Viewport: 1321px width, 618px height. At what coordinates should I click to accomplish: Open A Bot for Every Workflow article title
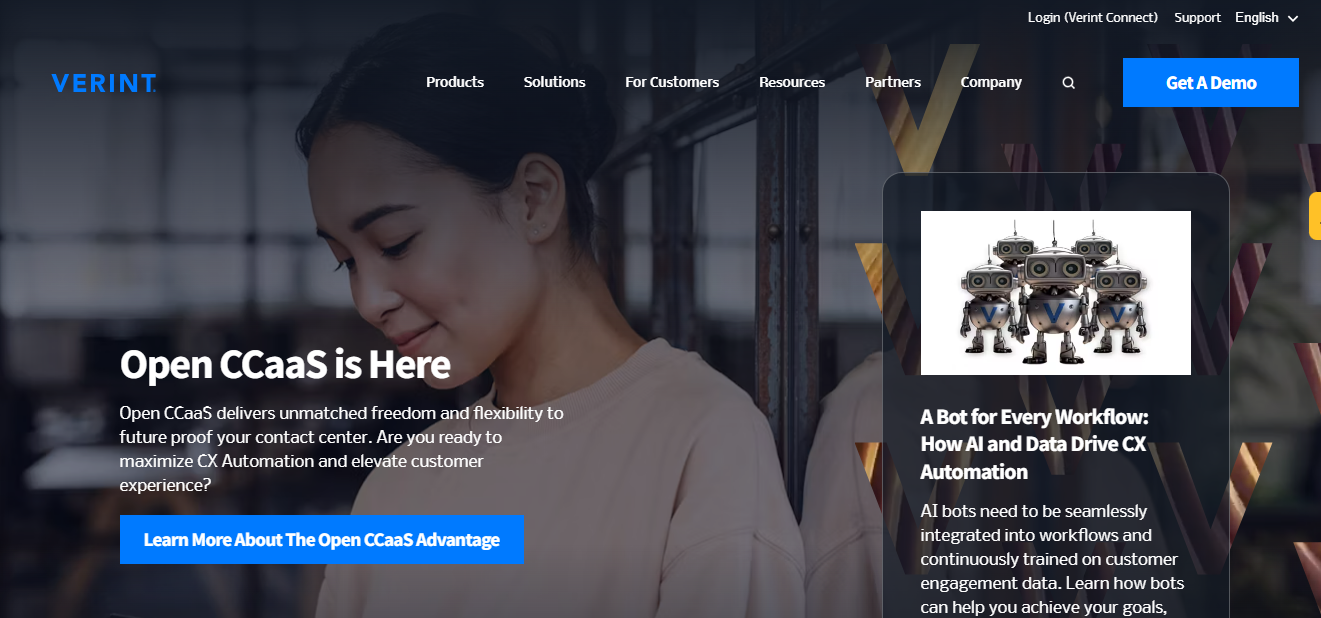(x=1034, y=444)
